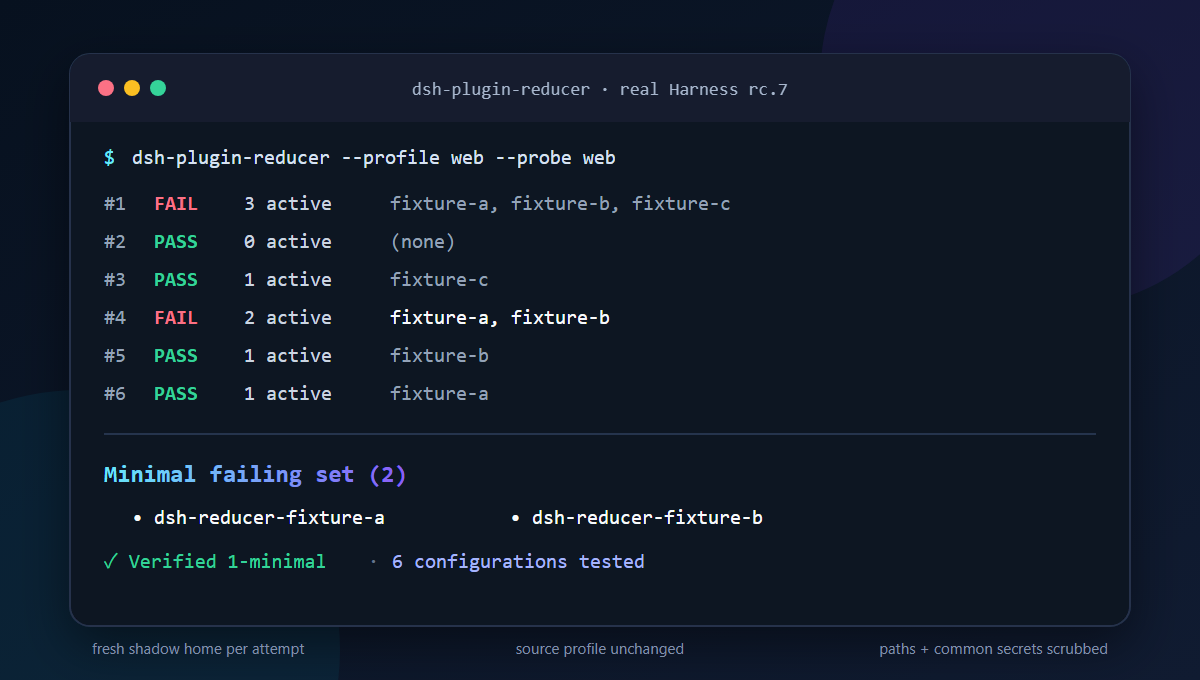Viewport: 1200px width, 680px height.
Task: Click the window title 'dsh-plugin-reducer · real Harness rc.7'
Action: coord(600,89)
